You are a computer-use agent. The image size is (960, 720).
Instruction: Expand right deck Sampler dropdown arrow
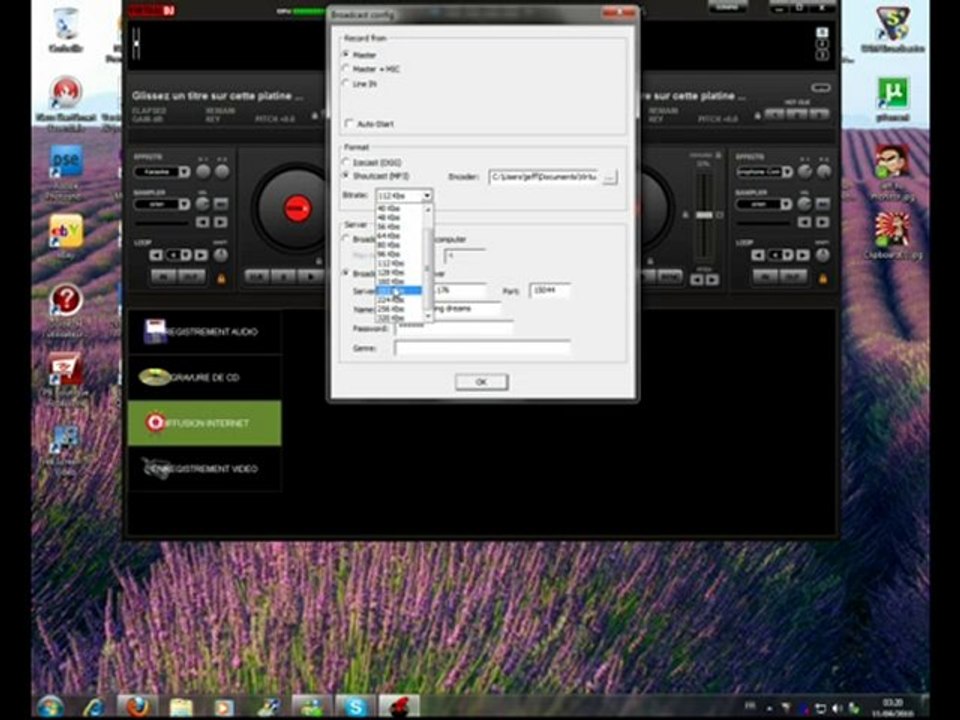(x=787, y=204)
